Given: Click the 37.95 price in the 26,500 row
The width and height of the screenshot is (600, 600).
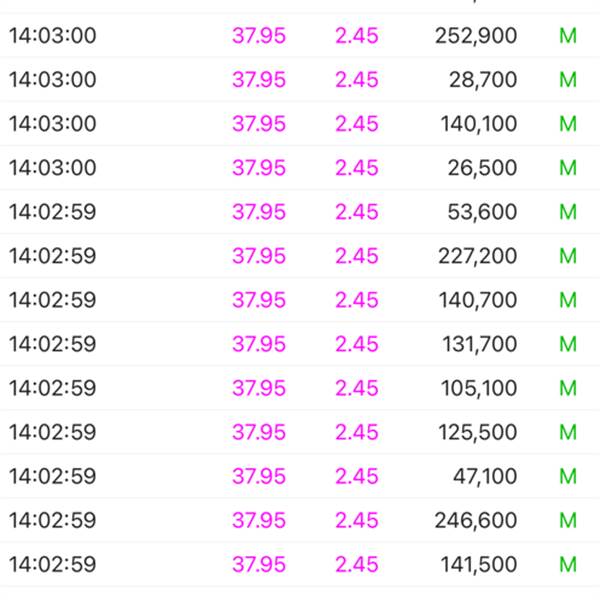Looking at the screenshot, I should (259, 168).
